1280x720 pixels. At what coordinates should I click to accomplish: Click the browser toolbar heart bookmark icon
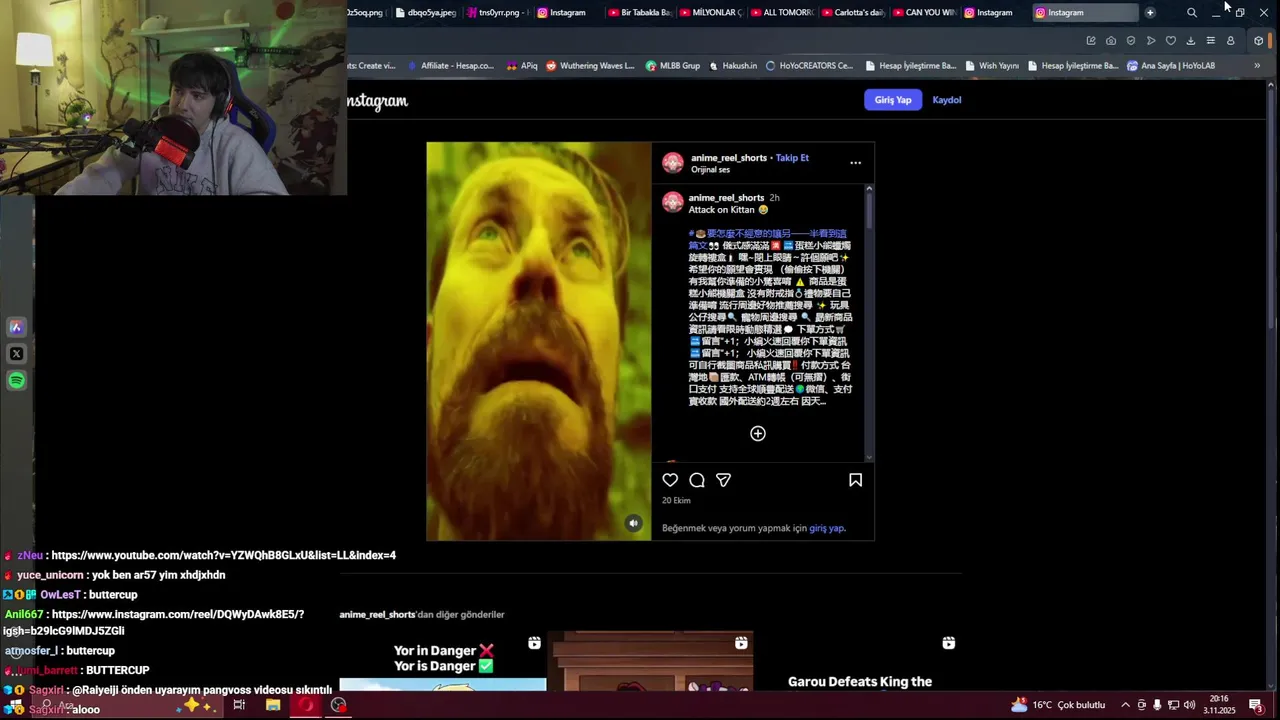(1171, 41)
